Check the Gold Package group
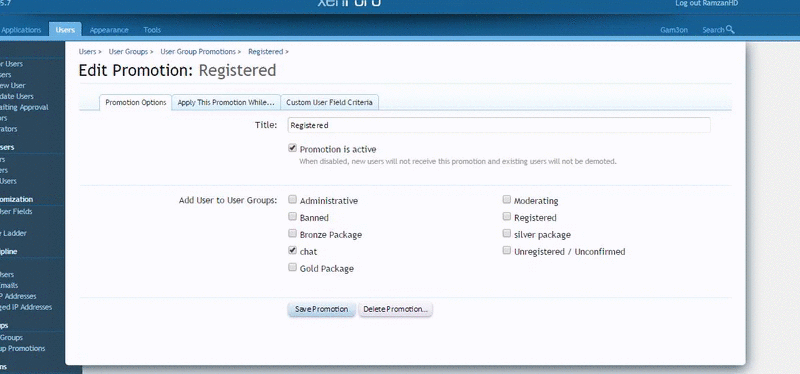 pos(292,267)
